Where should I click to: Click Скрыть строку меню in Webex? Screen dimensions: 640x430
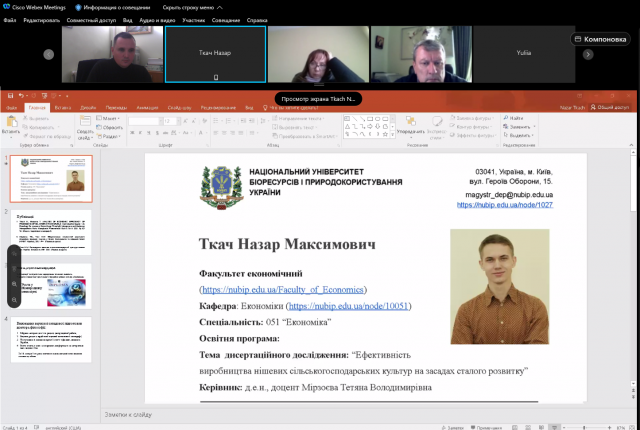click(x=192, y=7)
